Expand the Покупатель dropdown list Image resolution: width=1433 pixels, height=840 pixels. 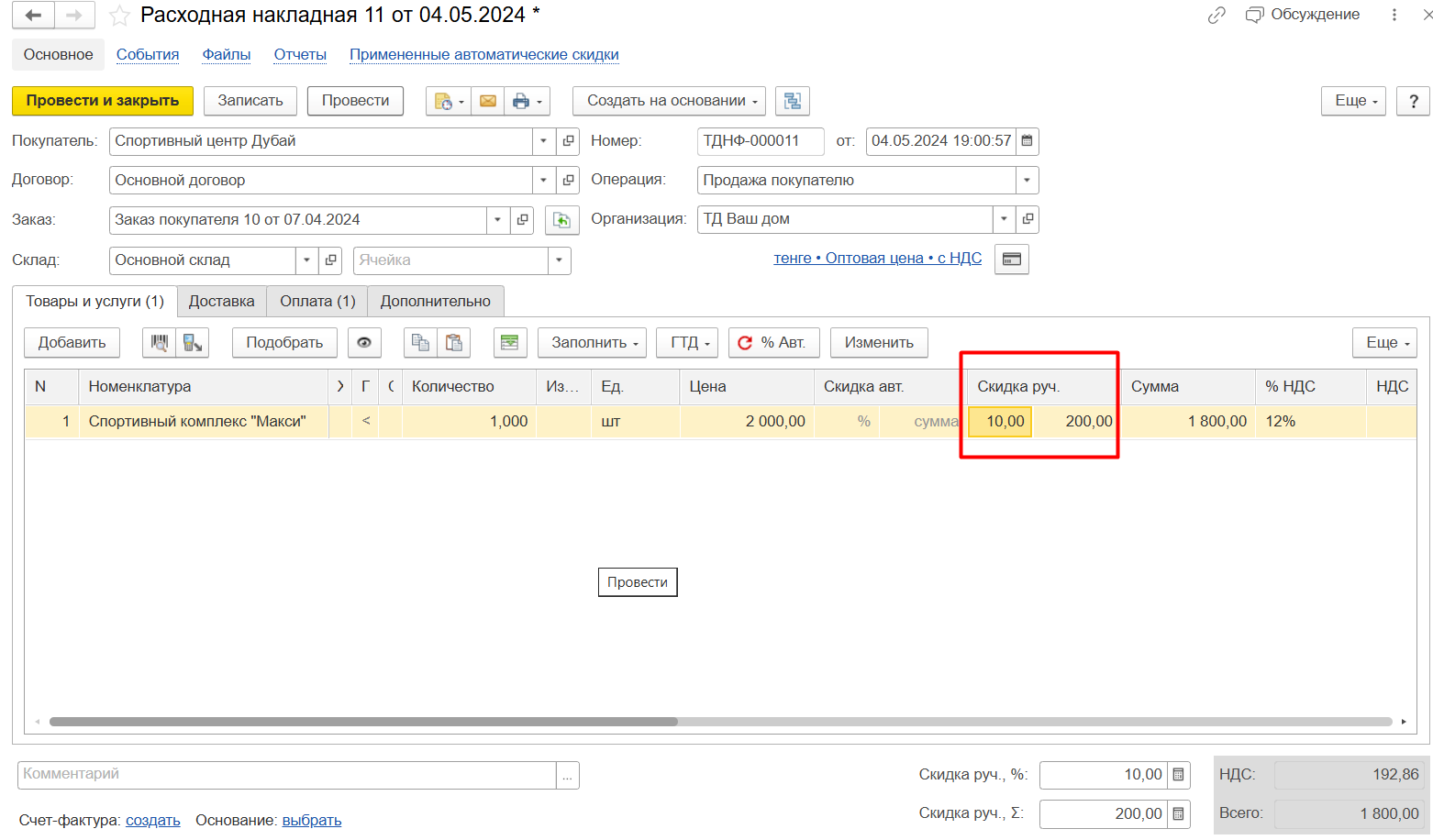tap(544, 141)
